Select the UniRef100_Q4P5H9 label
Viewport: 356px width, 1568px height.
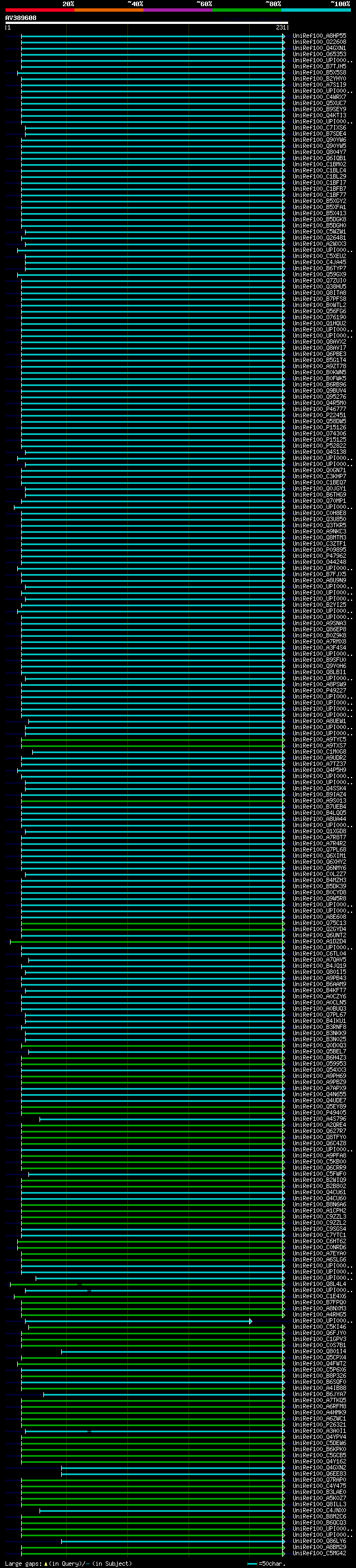click(319, 770)
